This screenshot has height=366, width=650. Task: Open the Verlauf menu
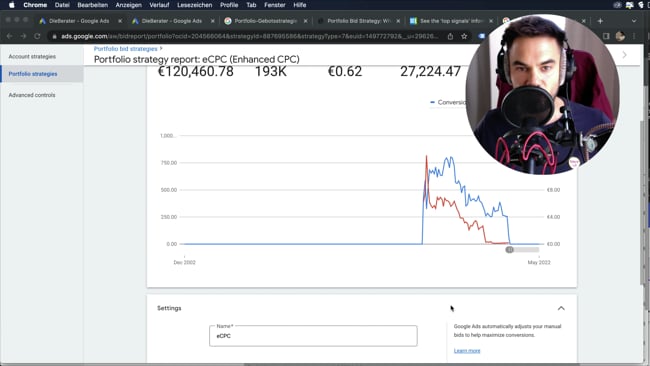click(x=159, y=5)
